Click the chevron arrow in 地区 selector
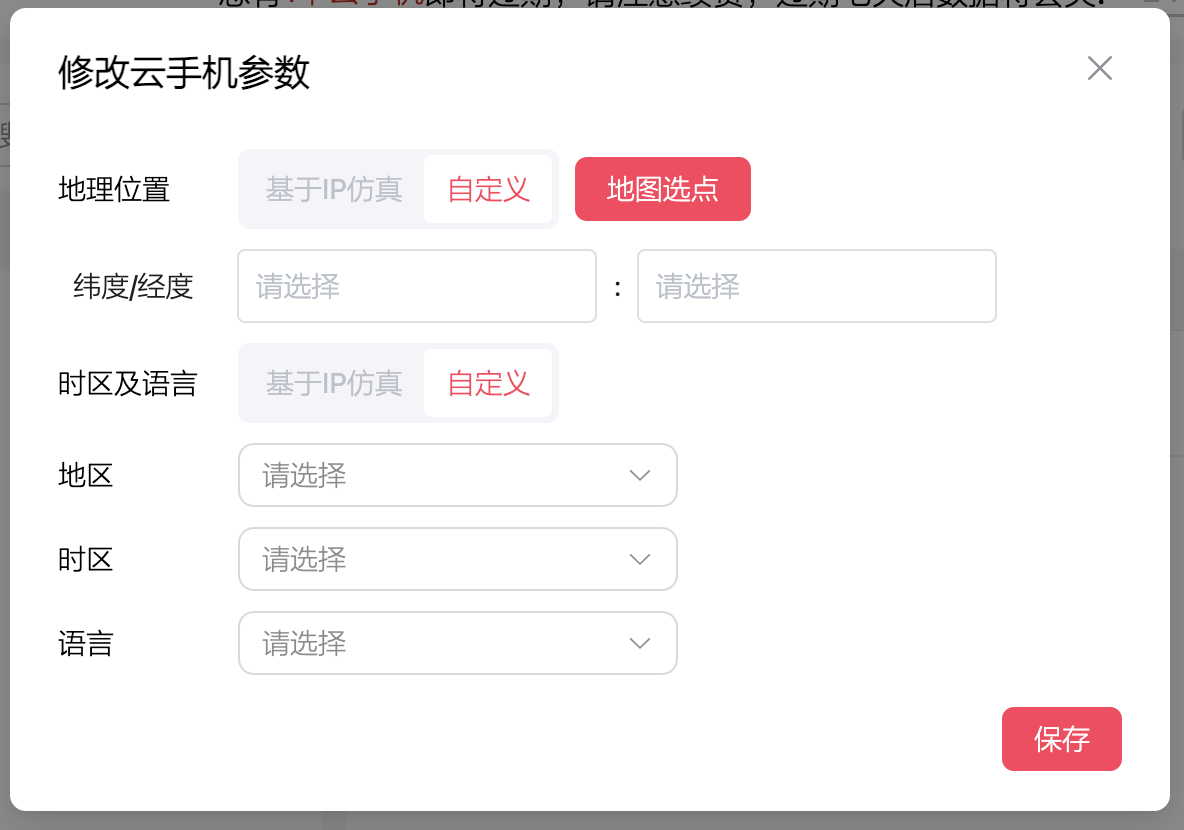This screenshot has width=1184, height=830. (x=640, y=476)
